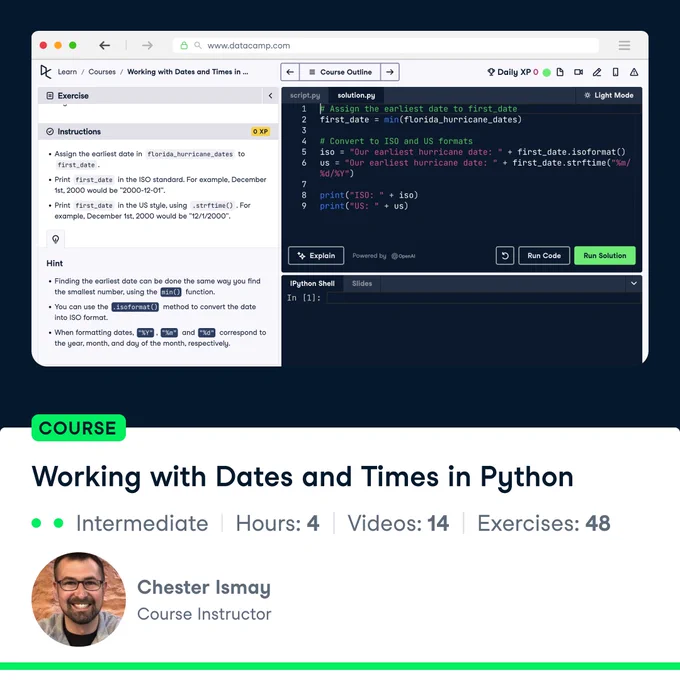This screenshot has height=680, width=680.
Task: Click the green status dot by Daily XP
Action: 546,72
